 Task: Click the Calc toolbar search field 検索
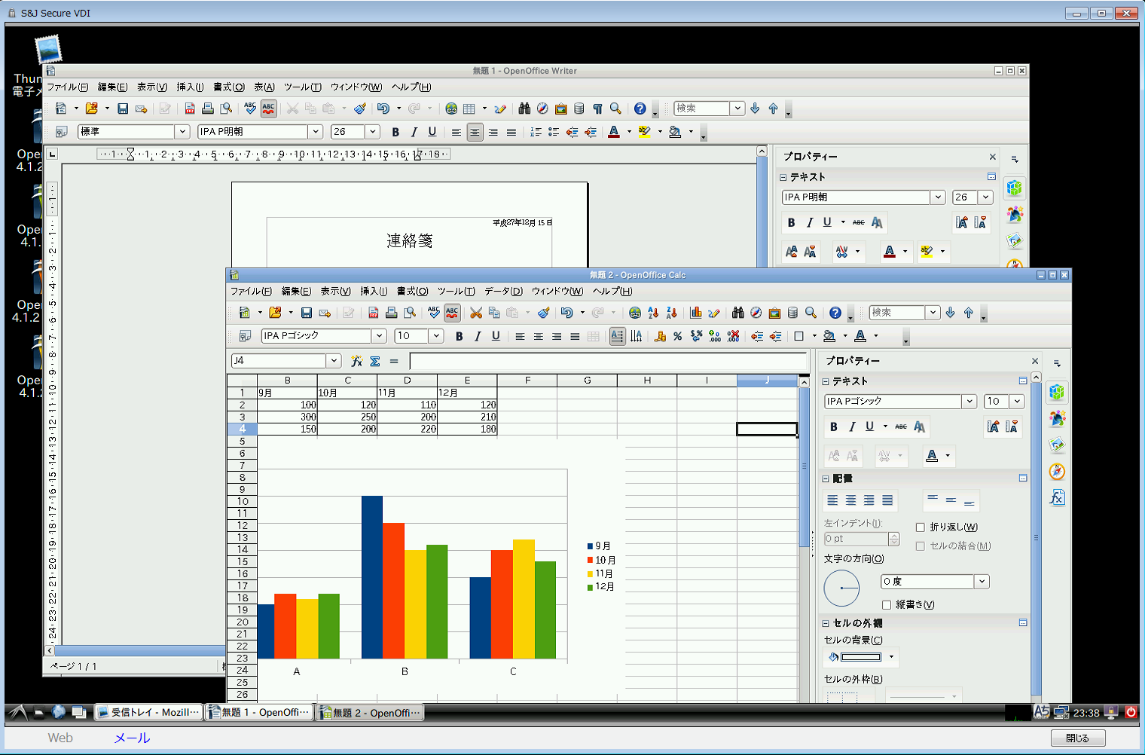coord(897,313)
